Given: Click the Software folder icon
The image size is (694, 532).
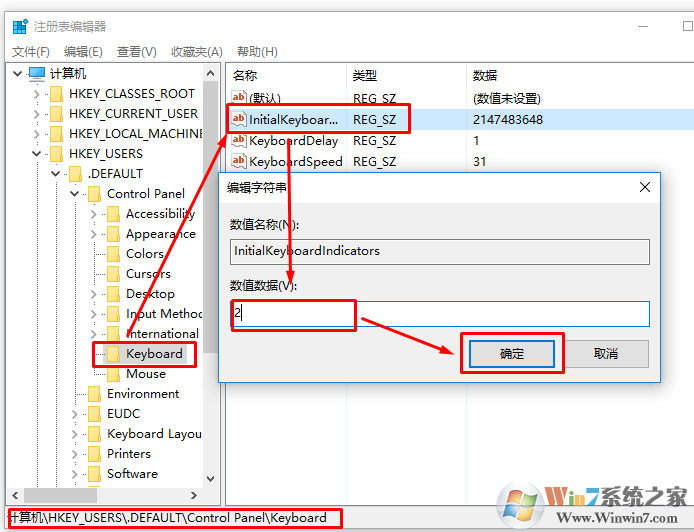Looking at the screenshot, I should coord(94,474).
